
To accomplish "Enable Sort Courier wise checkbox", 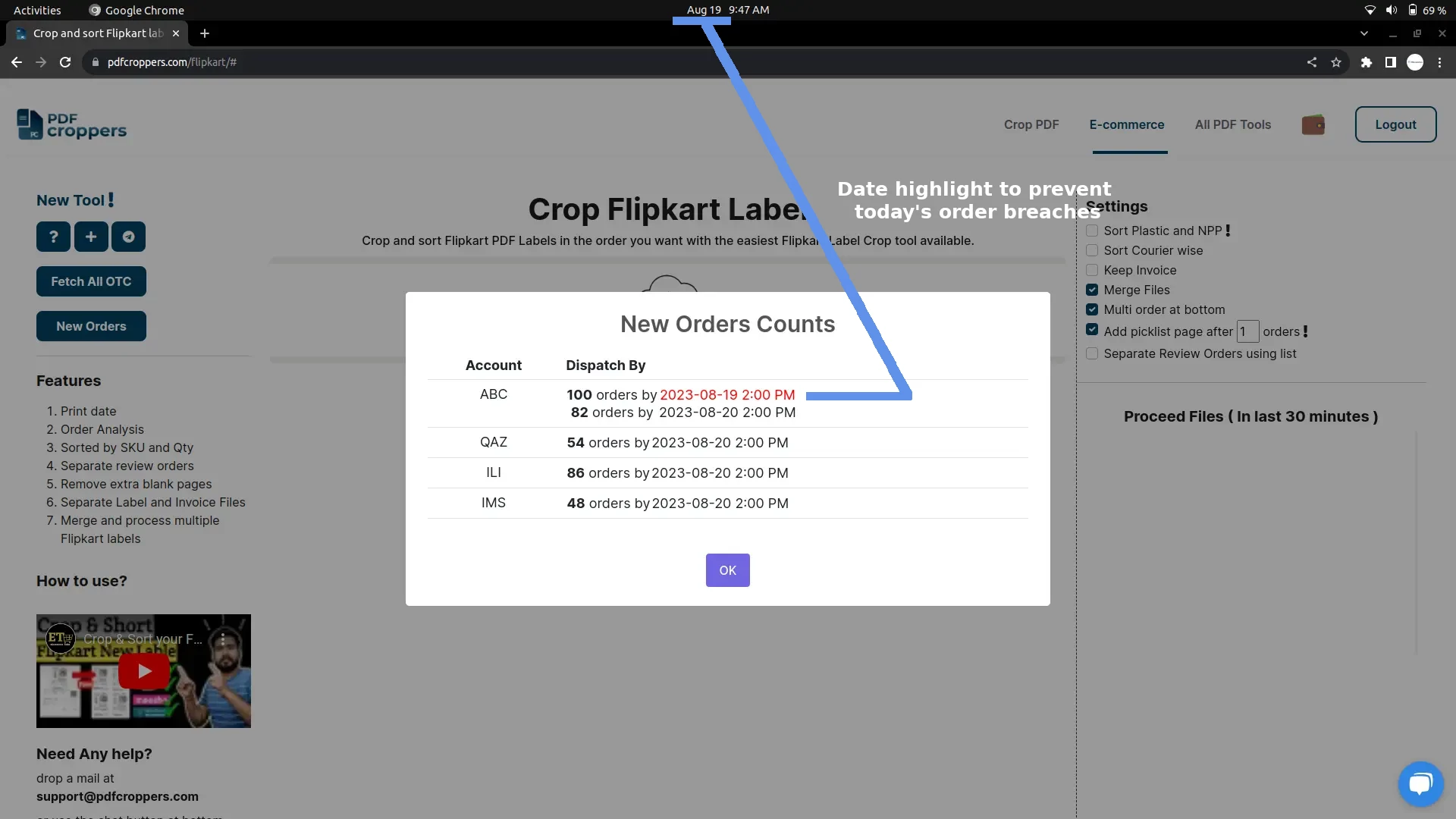I will (1092, 250).
